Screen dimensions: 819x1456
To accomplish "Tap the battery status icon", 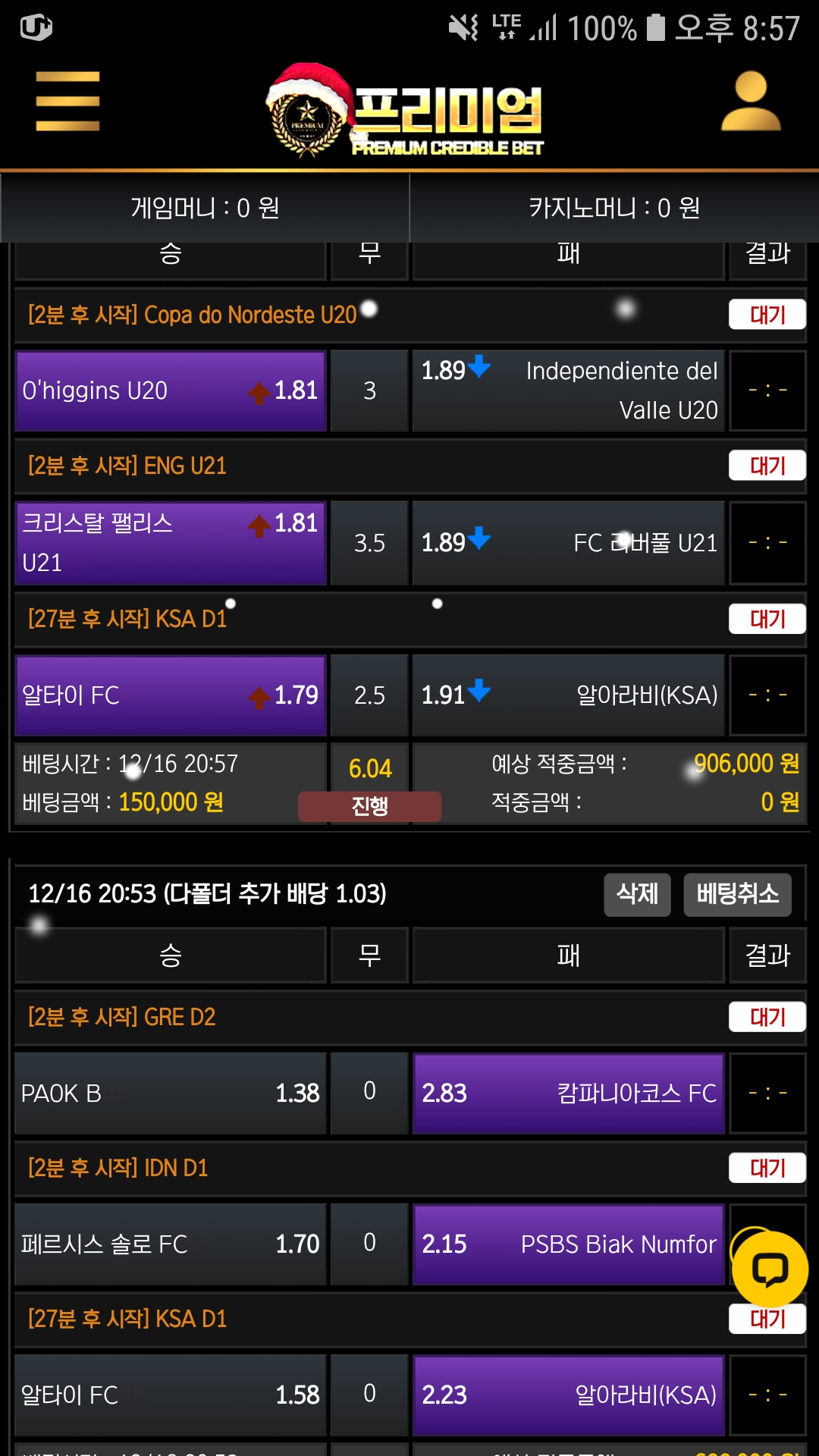I will (x=655, y=28).
